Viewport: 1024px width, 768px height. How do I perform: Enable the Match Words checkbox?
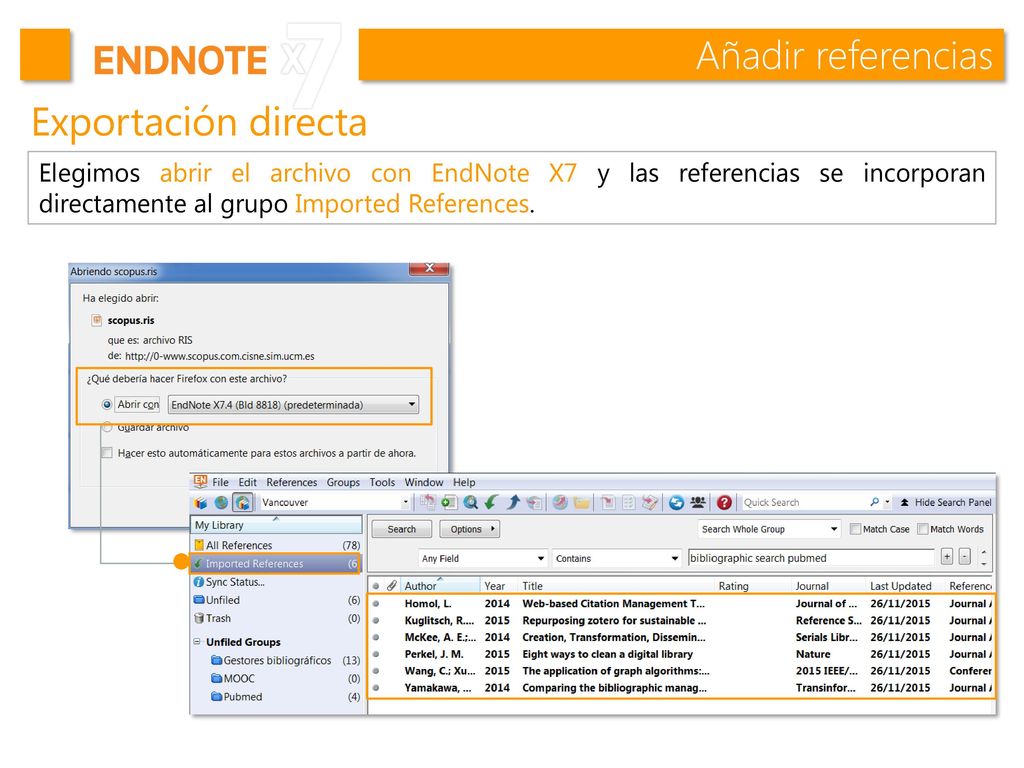pos(923,529)
